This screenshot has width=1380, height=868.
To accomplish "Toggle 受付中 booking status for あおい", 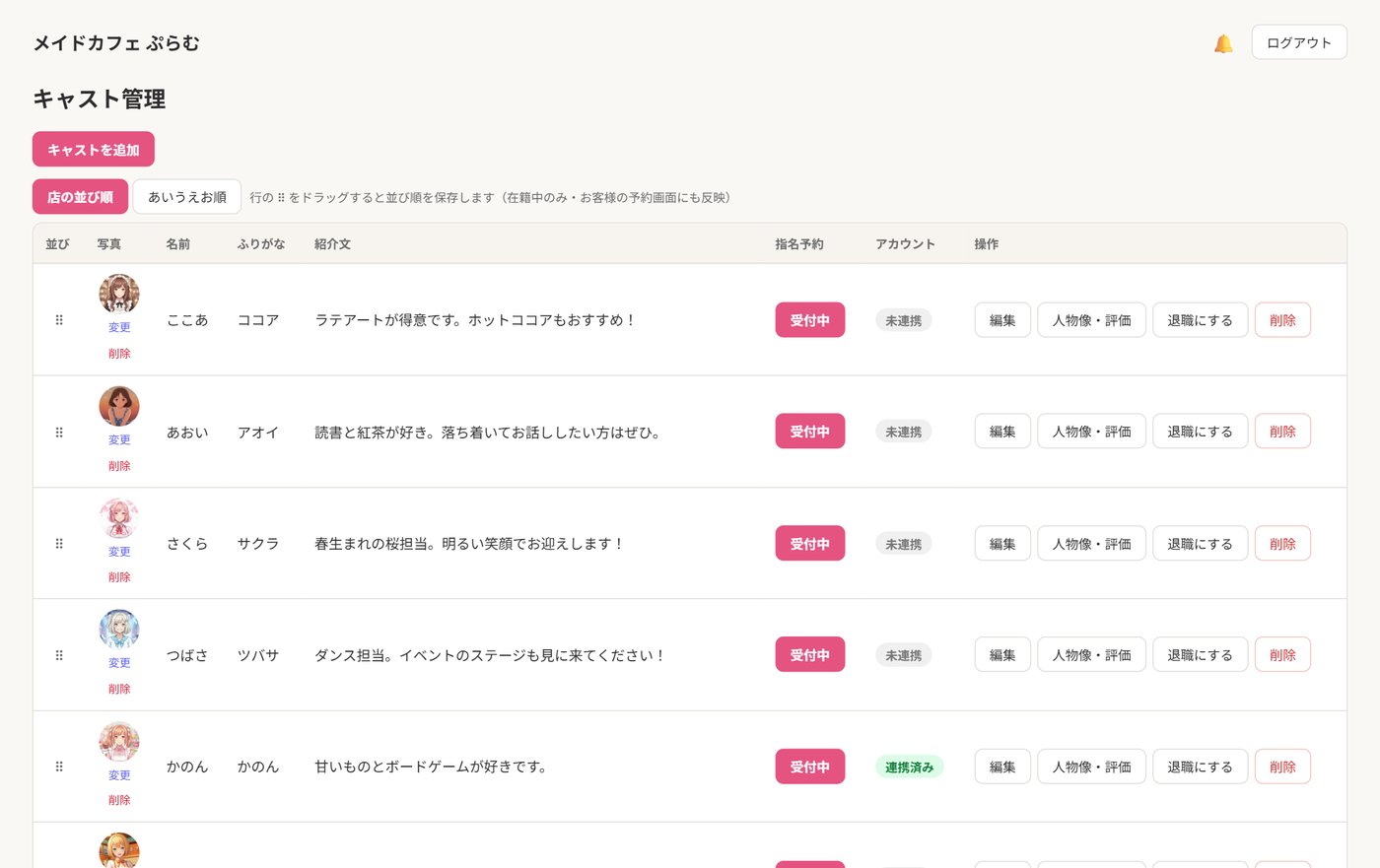I will (x=810, y=432).
